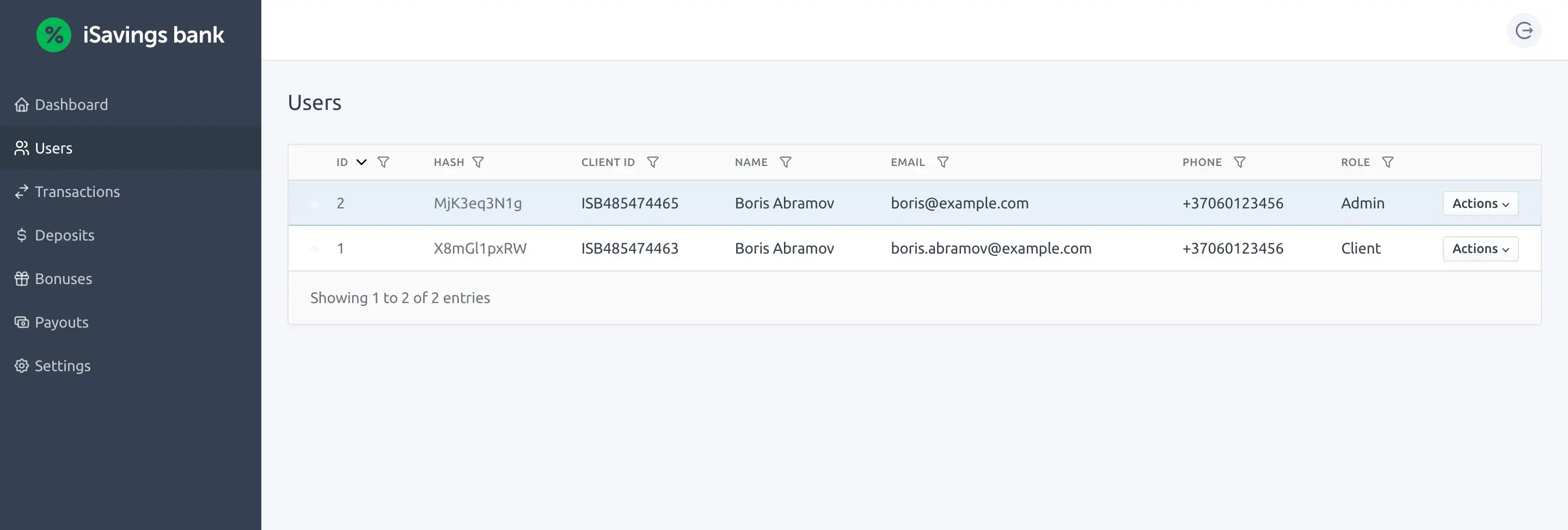
Task: Click the Admin role cell
Action: (x=1362, y=203)
